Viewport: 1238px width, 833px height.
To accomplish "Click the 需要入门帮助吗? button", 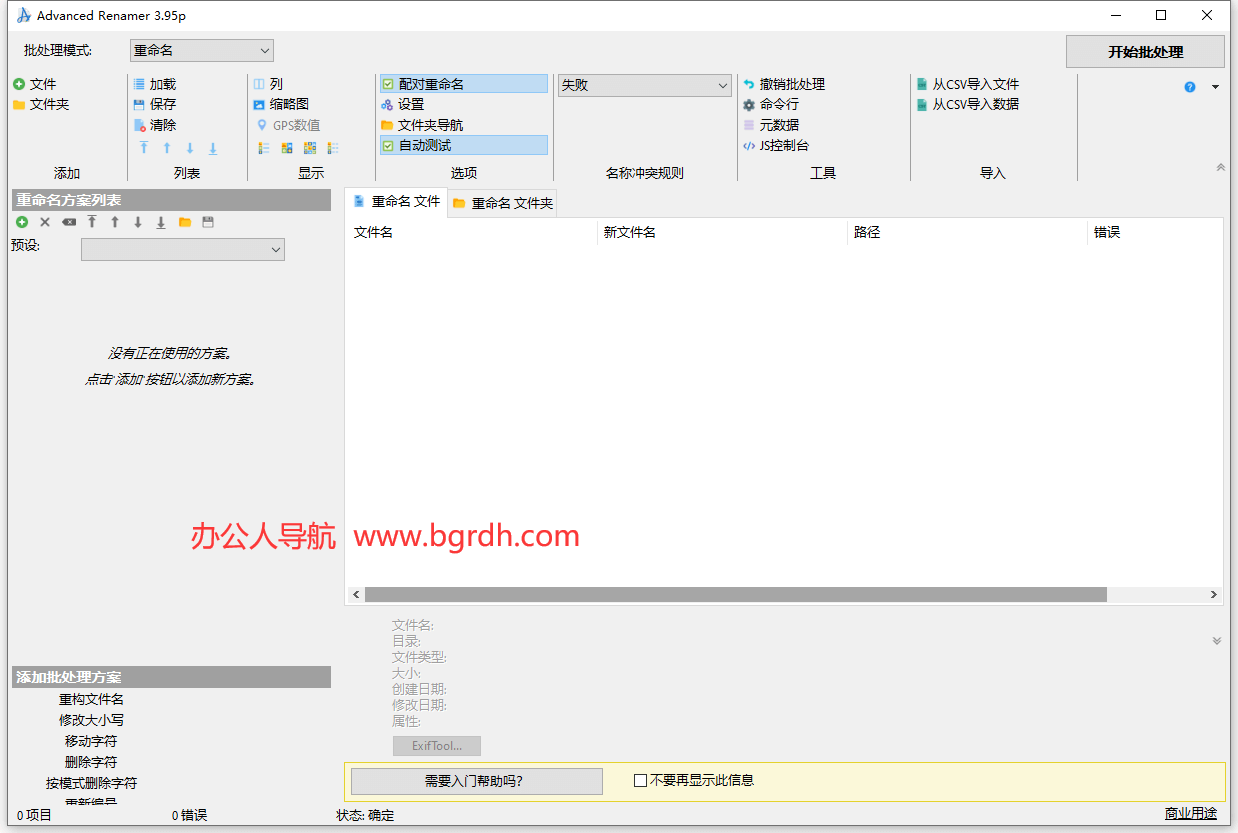I will click(x=476, y=781).
